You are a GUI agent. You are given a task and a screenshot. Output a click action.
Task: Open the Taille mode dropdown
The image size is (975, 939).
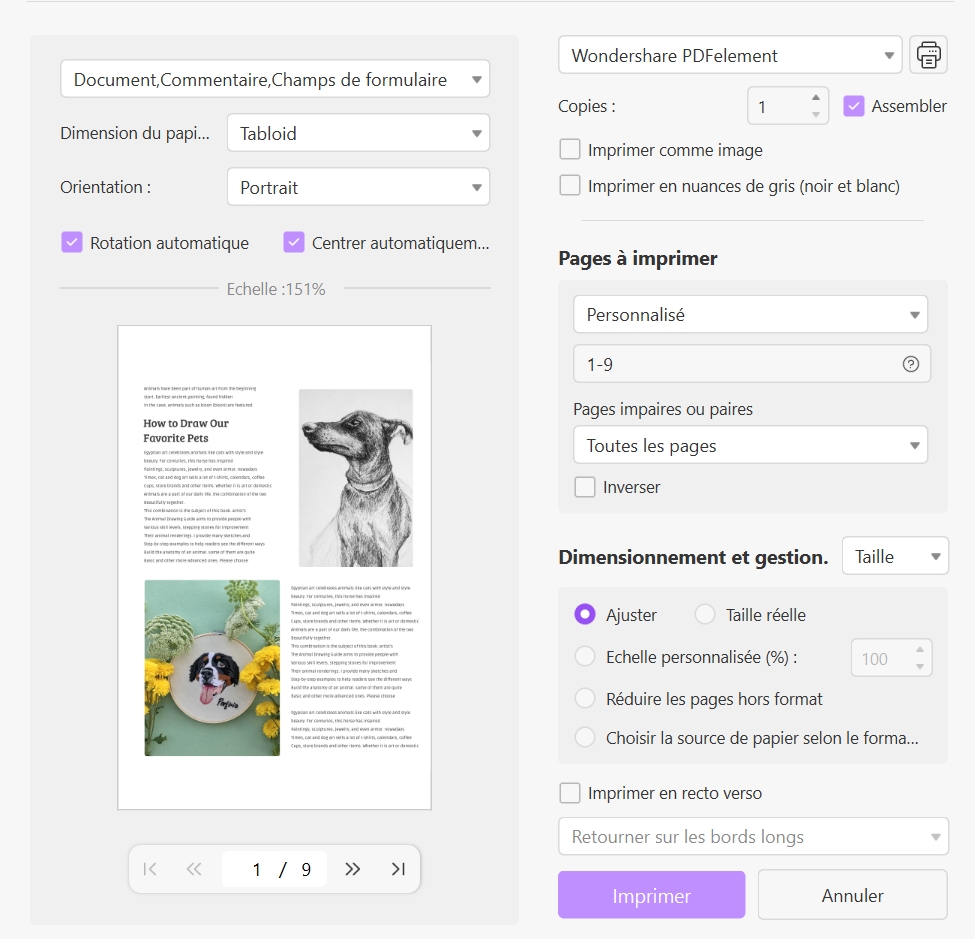[x=895, y=556]
